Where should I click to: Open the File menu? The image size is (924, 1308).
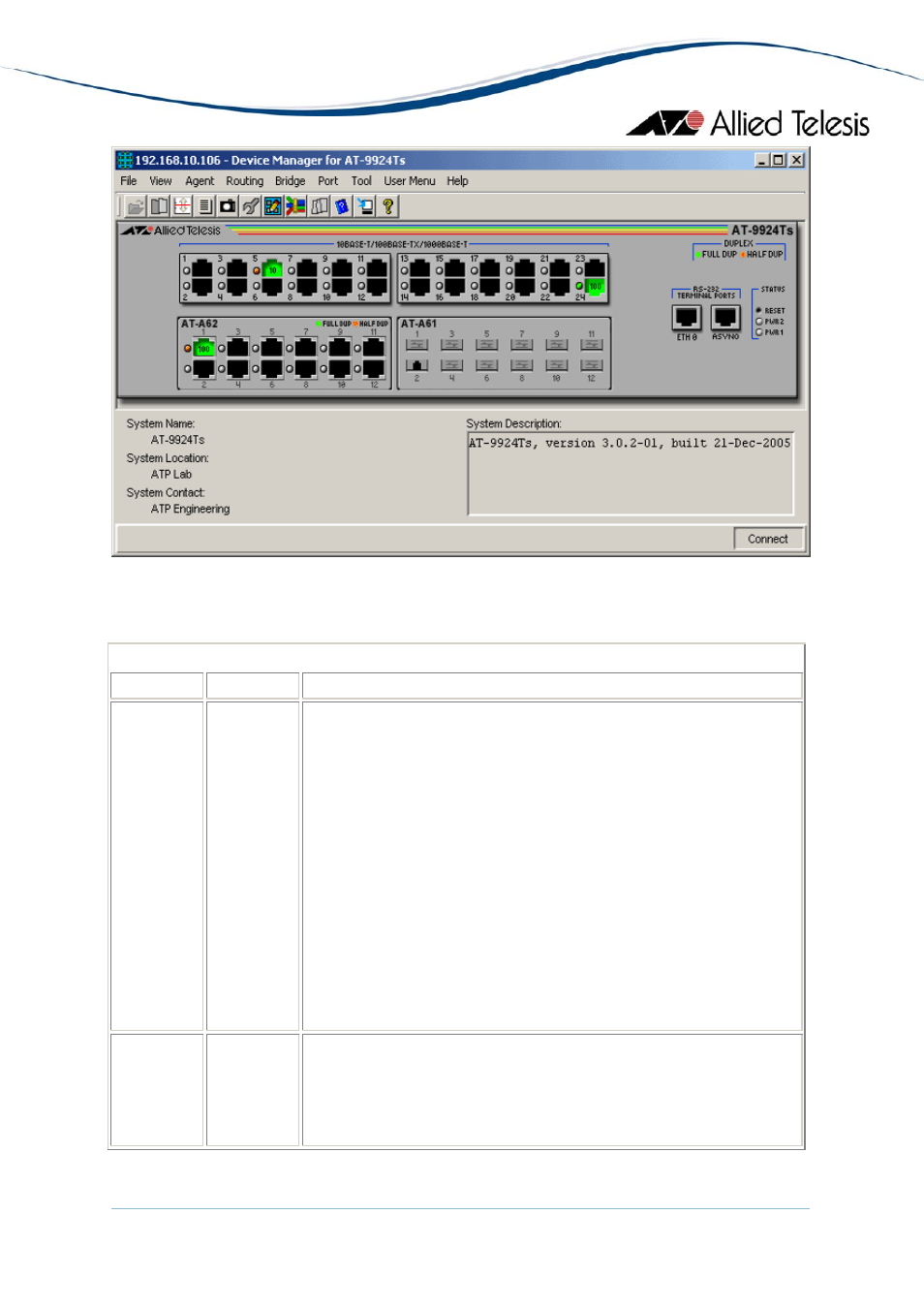pyautogui.click(x=129, y=181)
